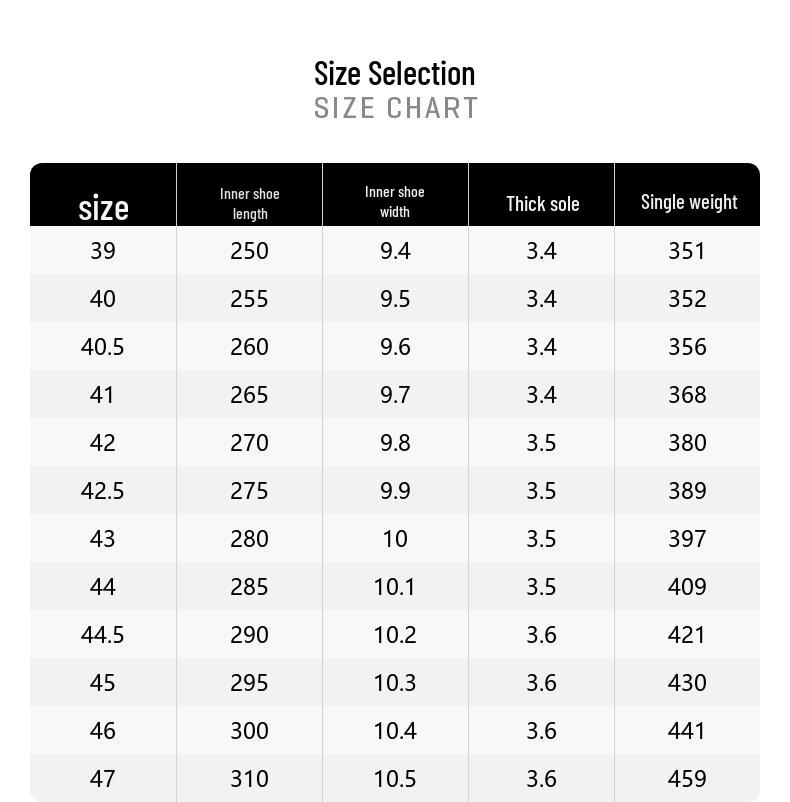
Task: Select the 'Inner shoe length' header
Action: 250,204
